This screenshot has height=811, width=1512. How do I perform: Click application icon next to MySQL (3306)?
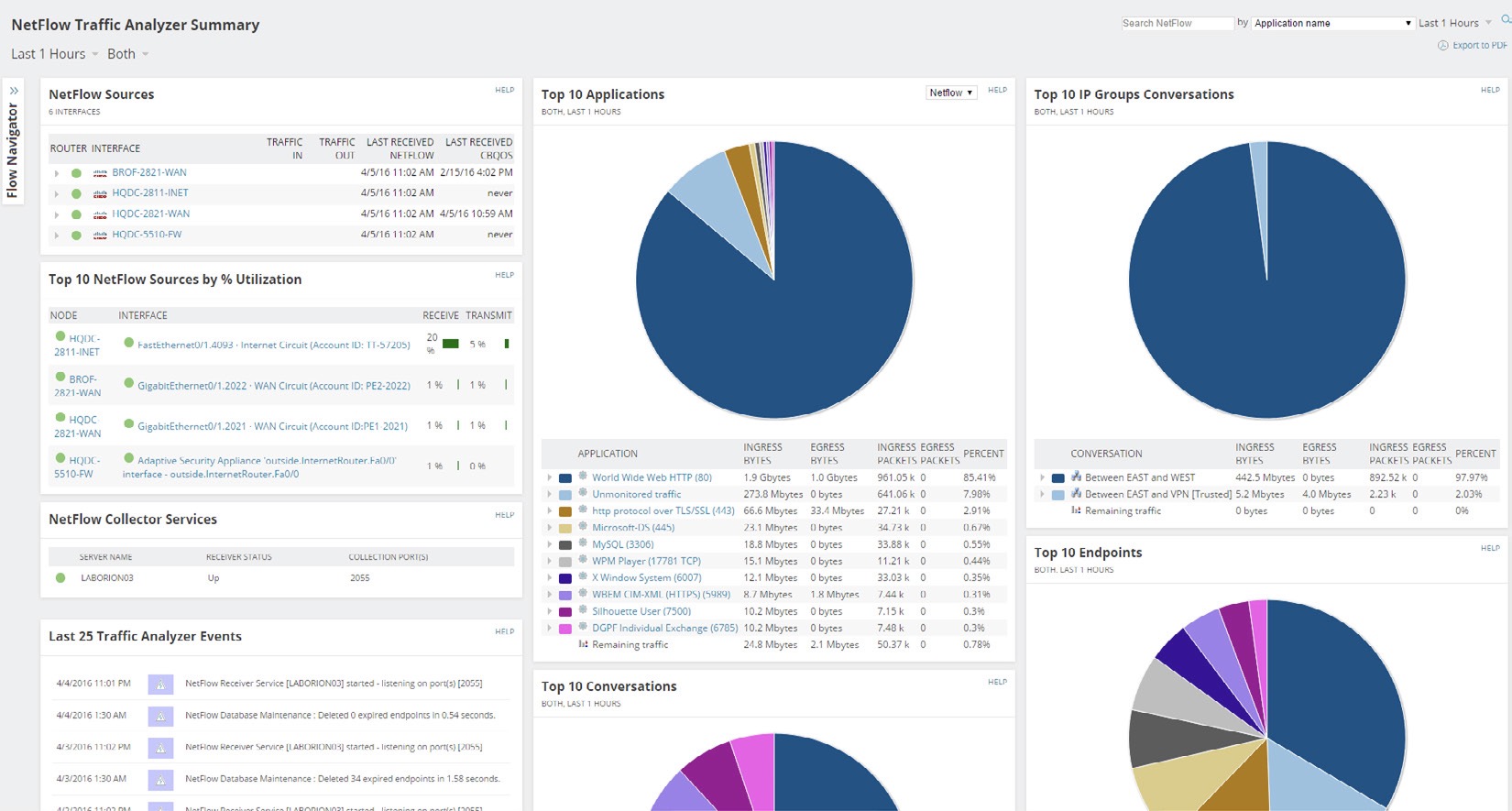(582, 543)
